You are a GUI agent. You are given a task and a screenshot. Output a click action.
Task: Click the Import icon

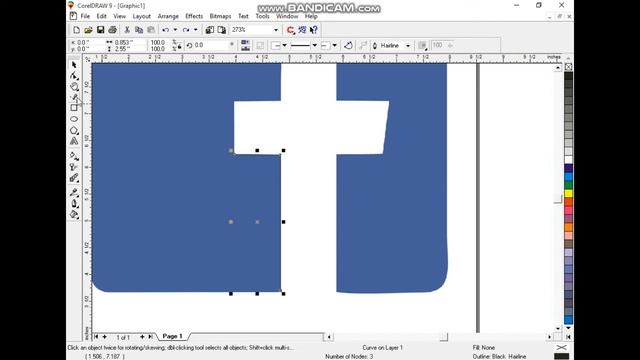pos(209,30)
